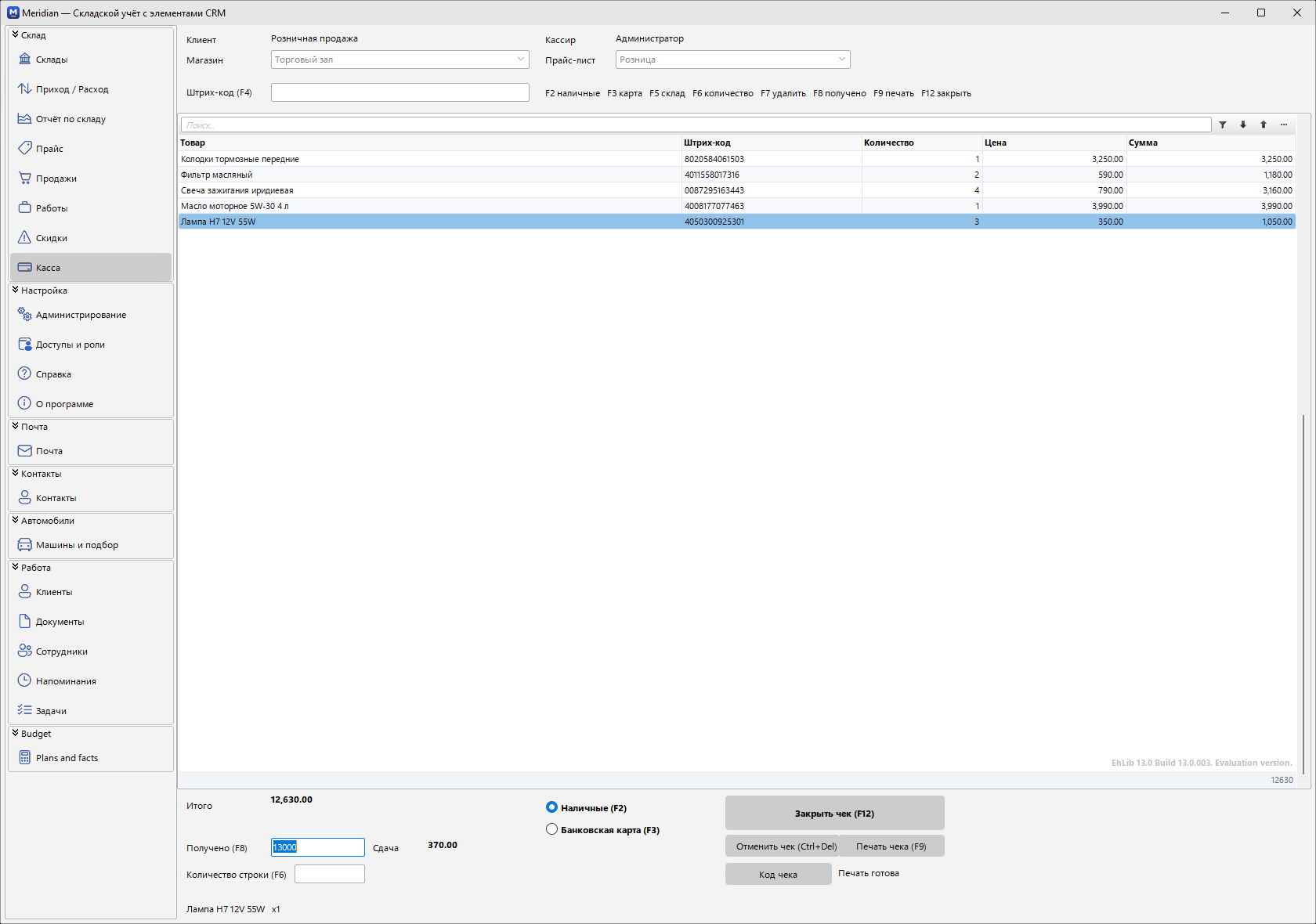This screenshot has height=924, width=1316.
Task: Select the Фильтр масляный row
Action: point(737,175)
